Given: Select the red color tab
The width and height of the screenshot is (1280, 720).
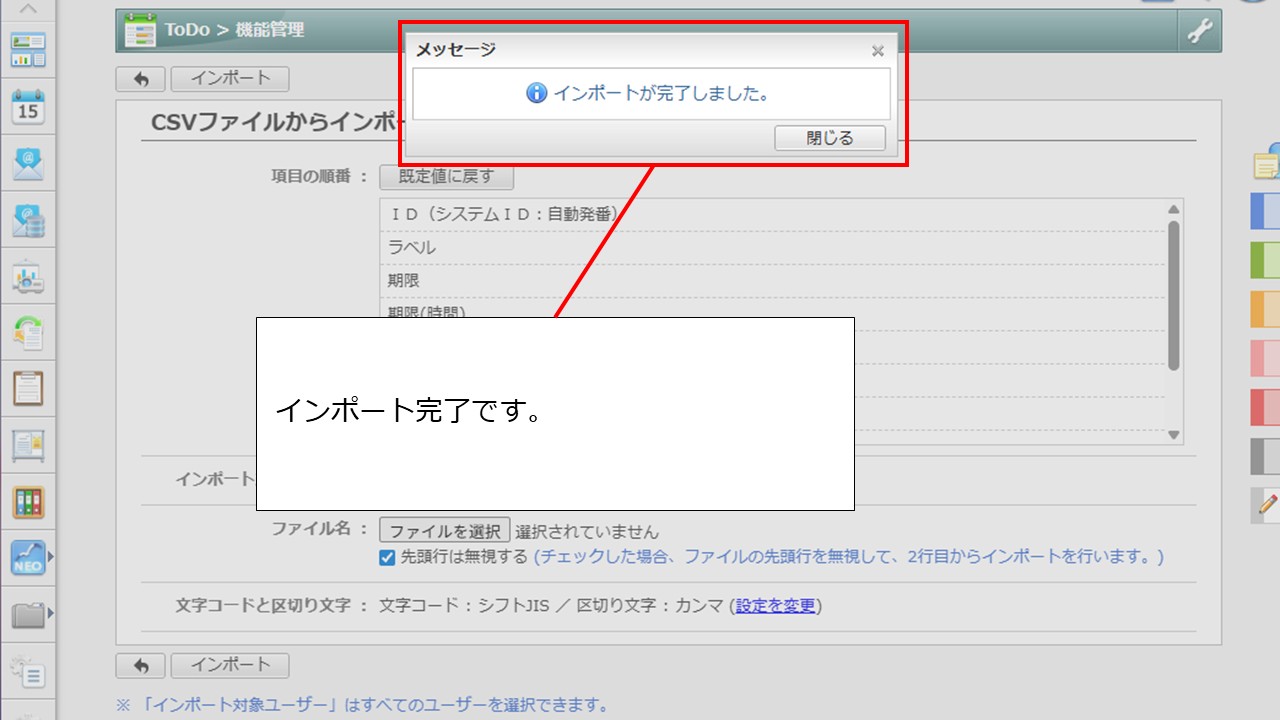Looking at the screenshot, I should [1266, 407].
